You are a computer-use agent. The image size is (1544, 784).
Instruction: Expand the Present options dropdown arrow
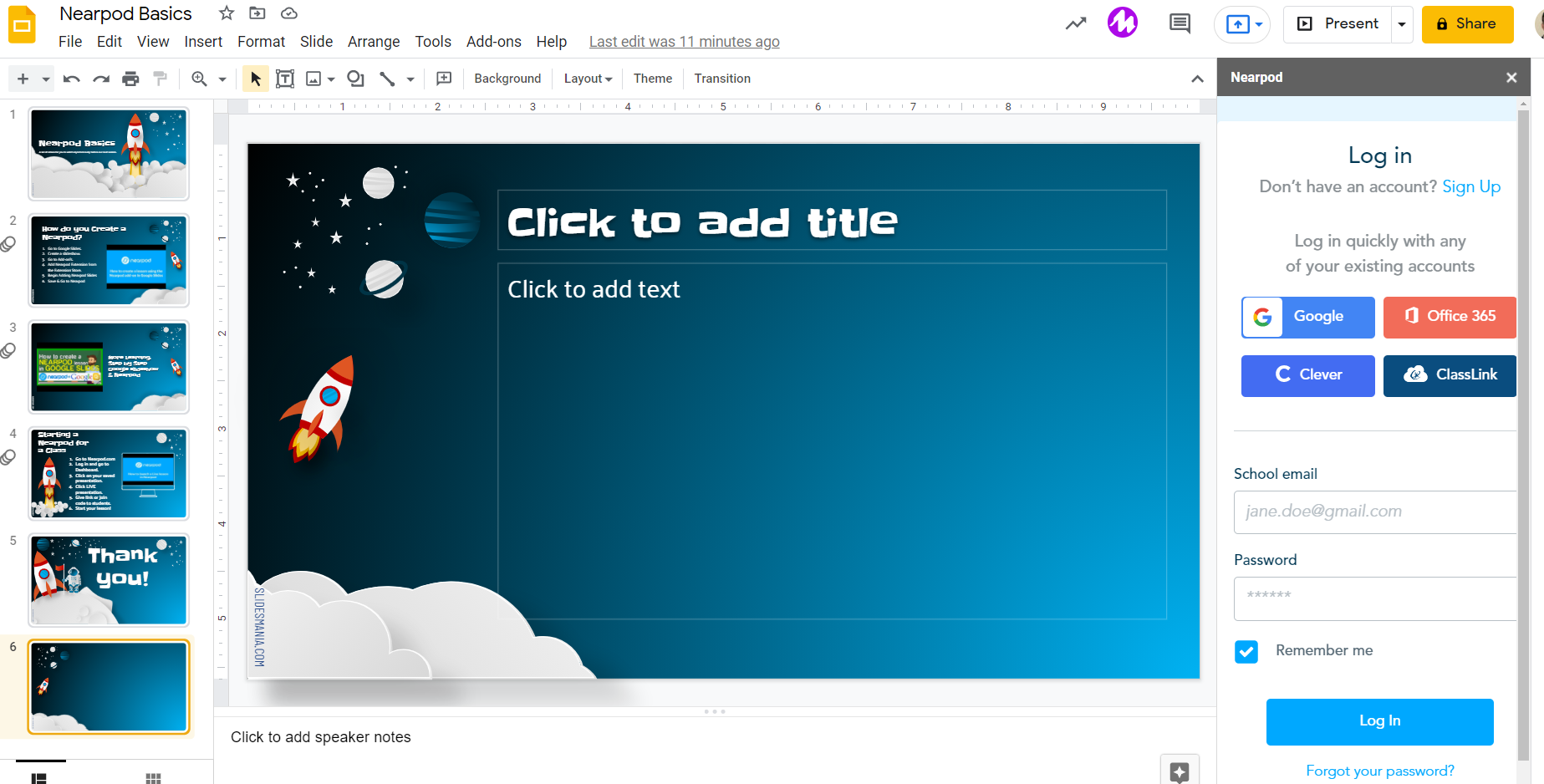1402,24
